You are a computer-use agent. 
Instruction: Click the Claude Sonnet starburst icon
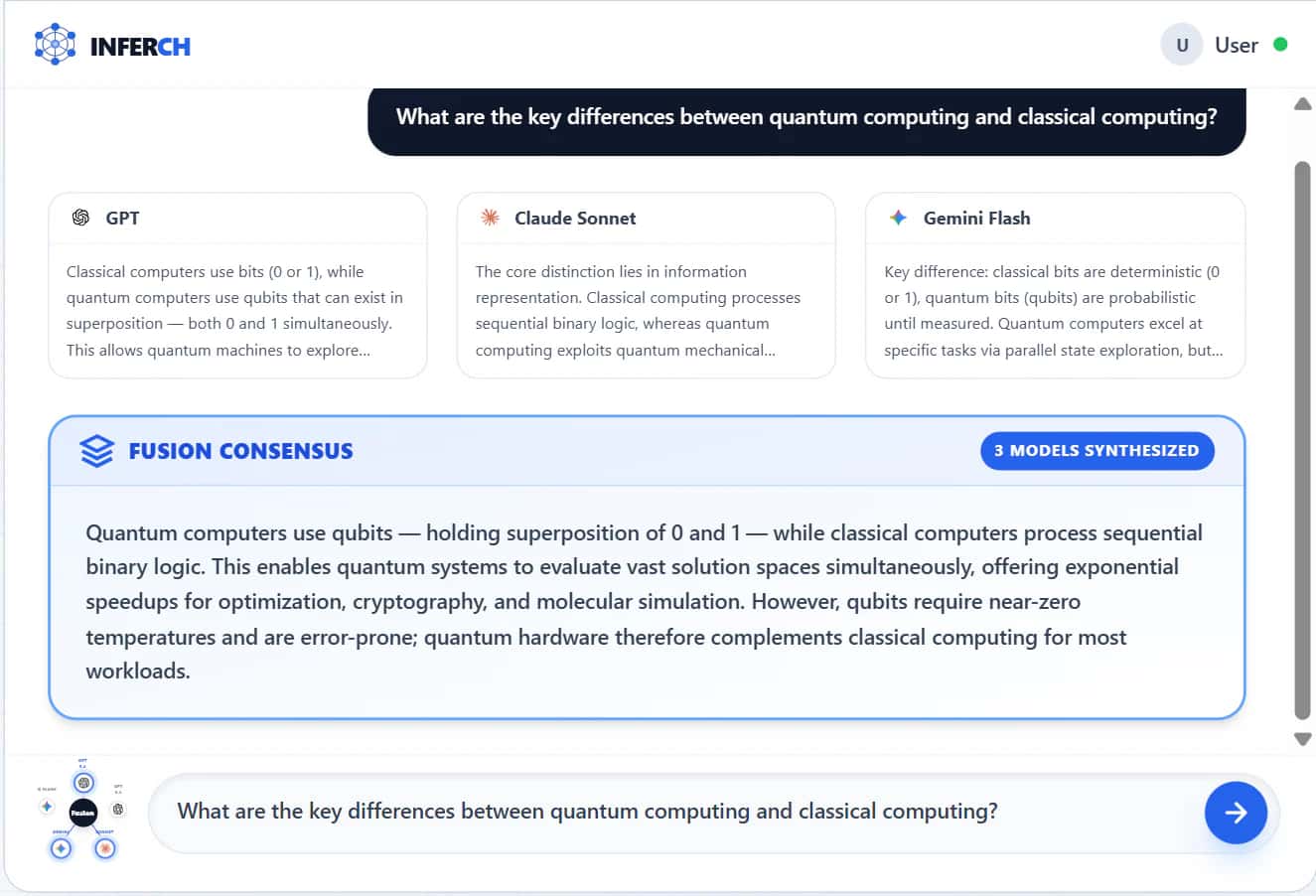click(x=490, y=218)
